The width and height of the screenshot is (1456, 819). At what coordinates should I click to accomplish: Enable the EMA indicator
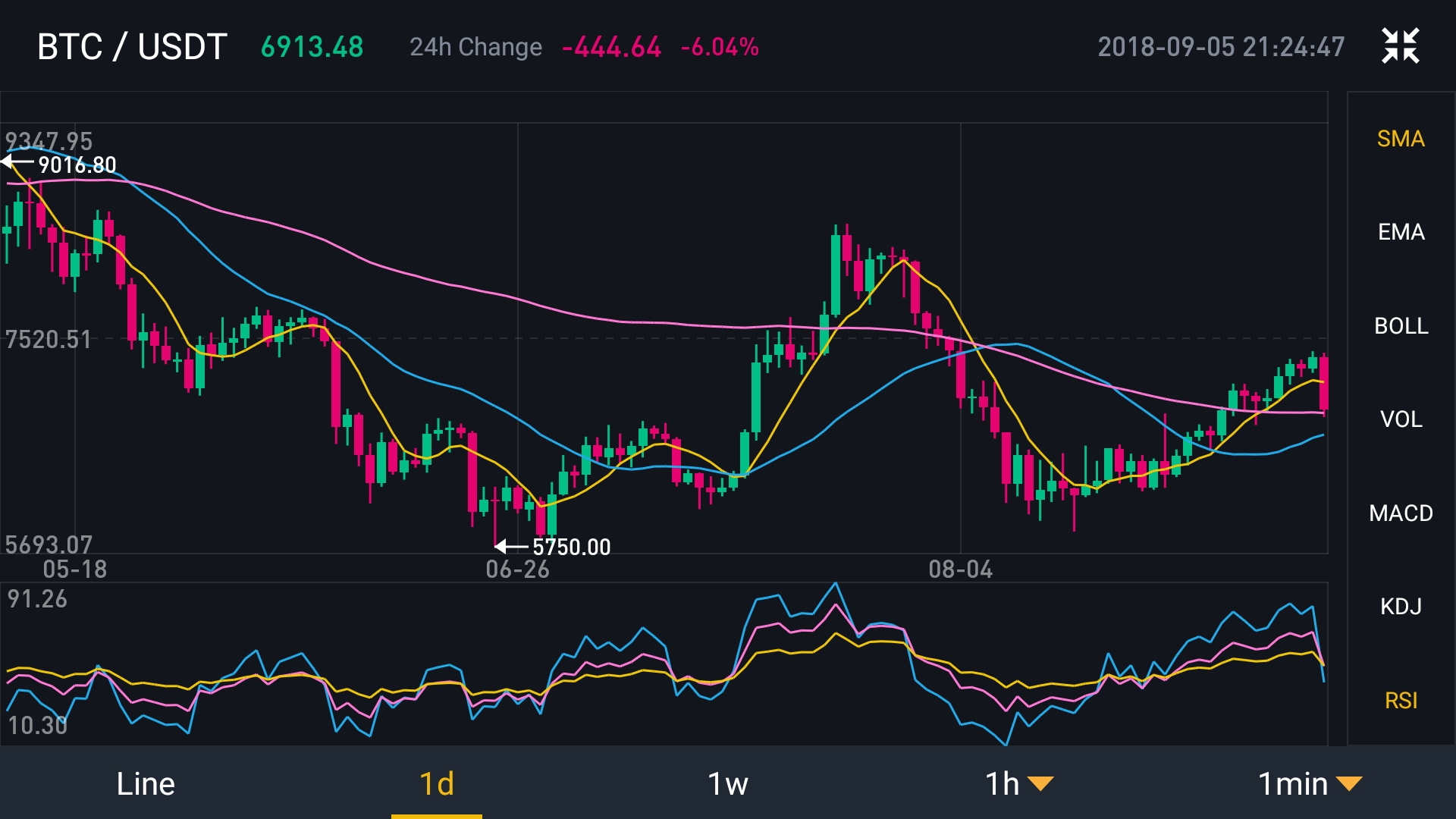1401,232
